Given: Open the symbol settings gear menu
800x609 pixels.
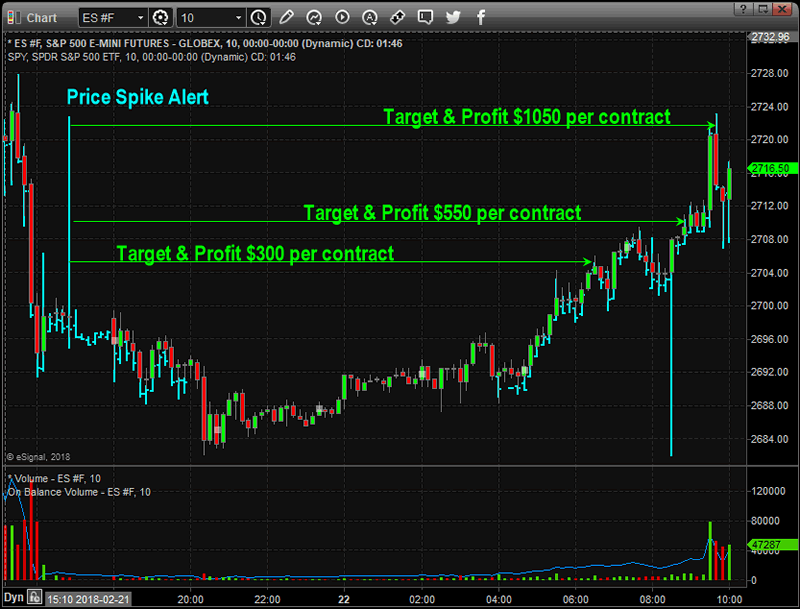Looking at the screenshot, I should pyautogui.click(x=160, y=18).
